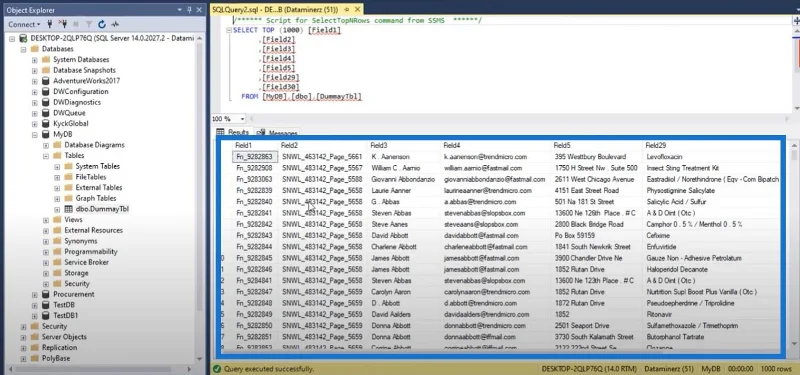Image resolution: width=800 pixels, height=375 pixels.
Task: Click the 1000 rows status bar entry
Action: pyautogui.click(x=776, y=368)
